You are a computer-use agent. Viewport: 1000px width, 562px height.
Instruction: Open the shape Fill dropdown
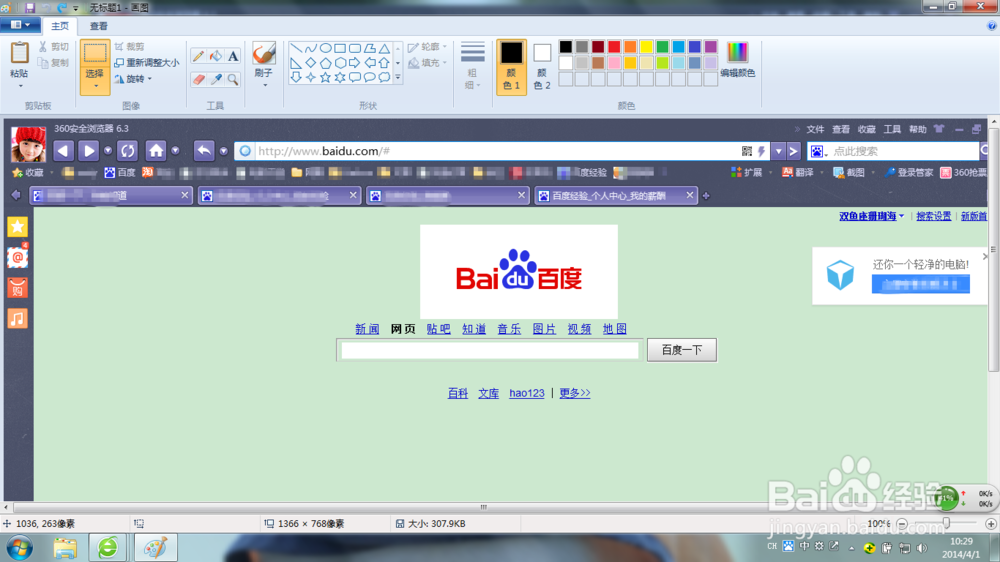click(427, 63)
